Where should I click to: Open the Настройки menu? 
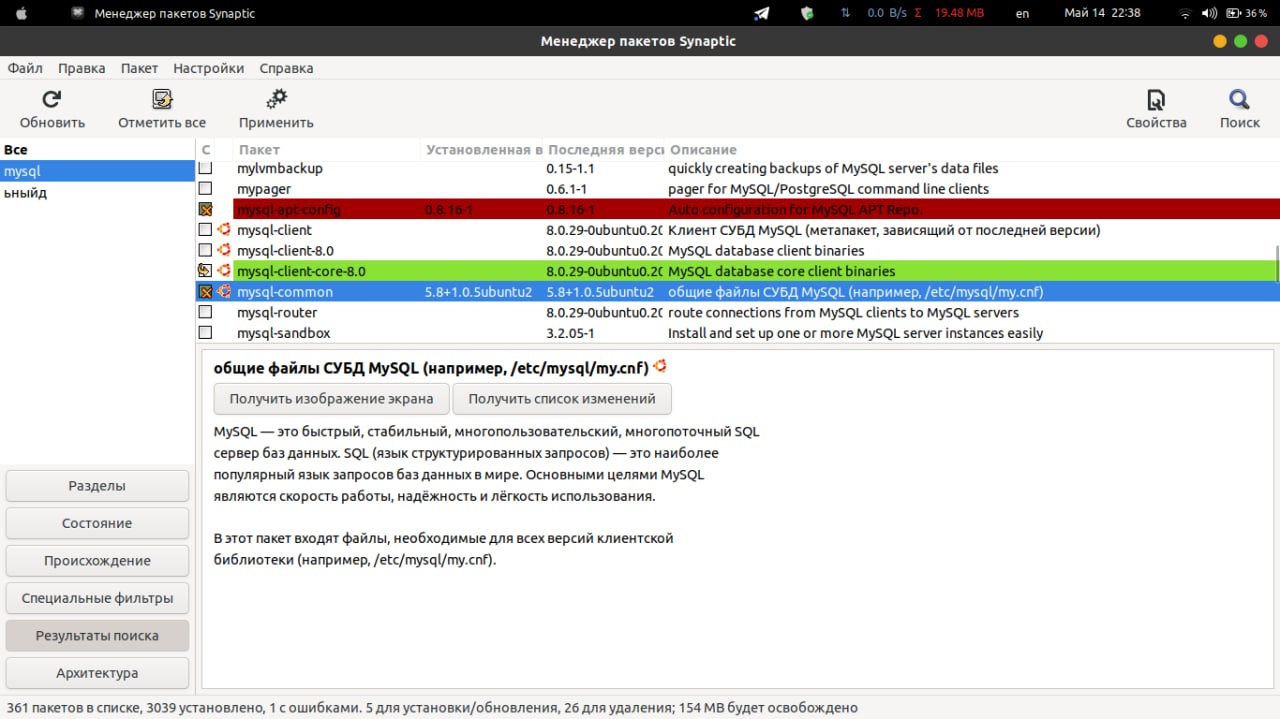tap(208, 68)
